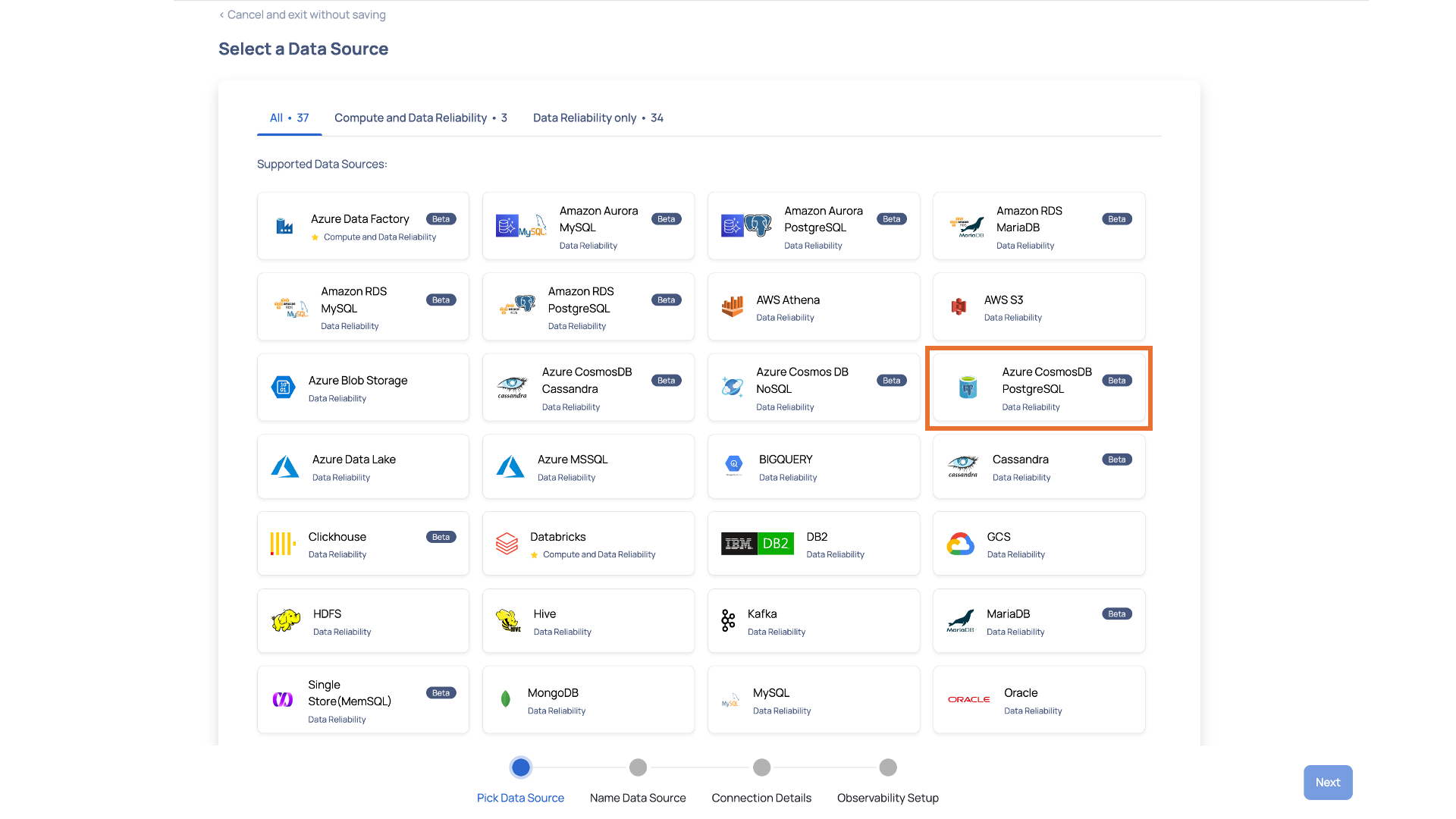The width and height of the screenshot is (1456, 819).
Task: Select the AWS S3 icon
Action: coord(959,306)
